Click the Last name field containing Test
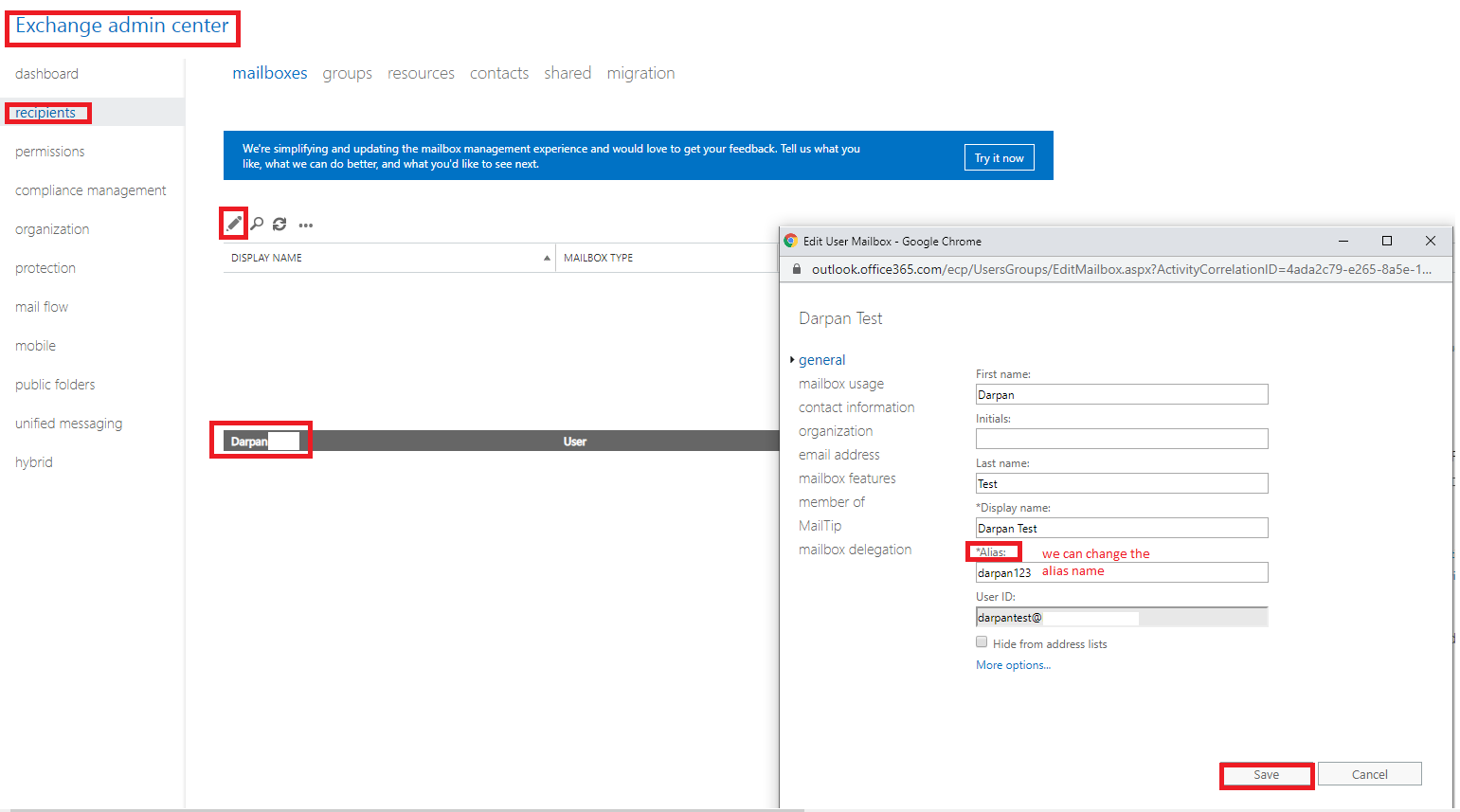This screenshot has height=812, width=1460. 1122,483
